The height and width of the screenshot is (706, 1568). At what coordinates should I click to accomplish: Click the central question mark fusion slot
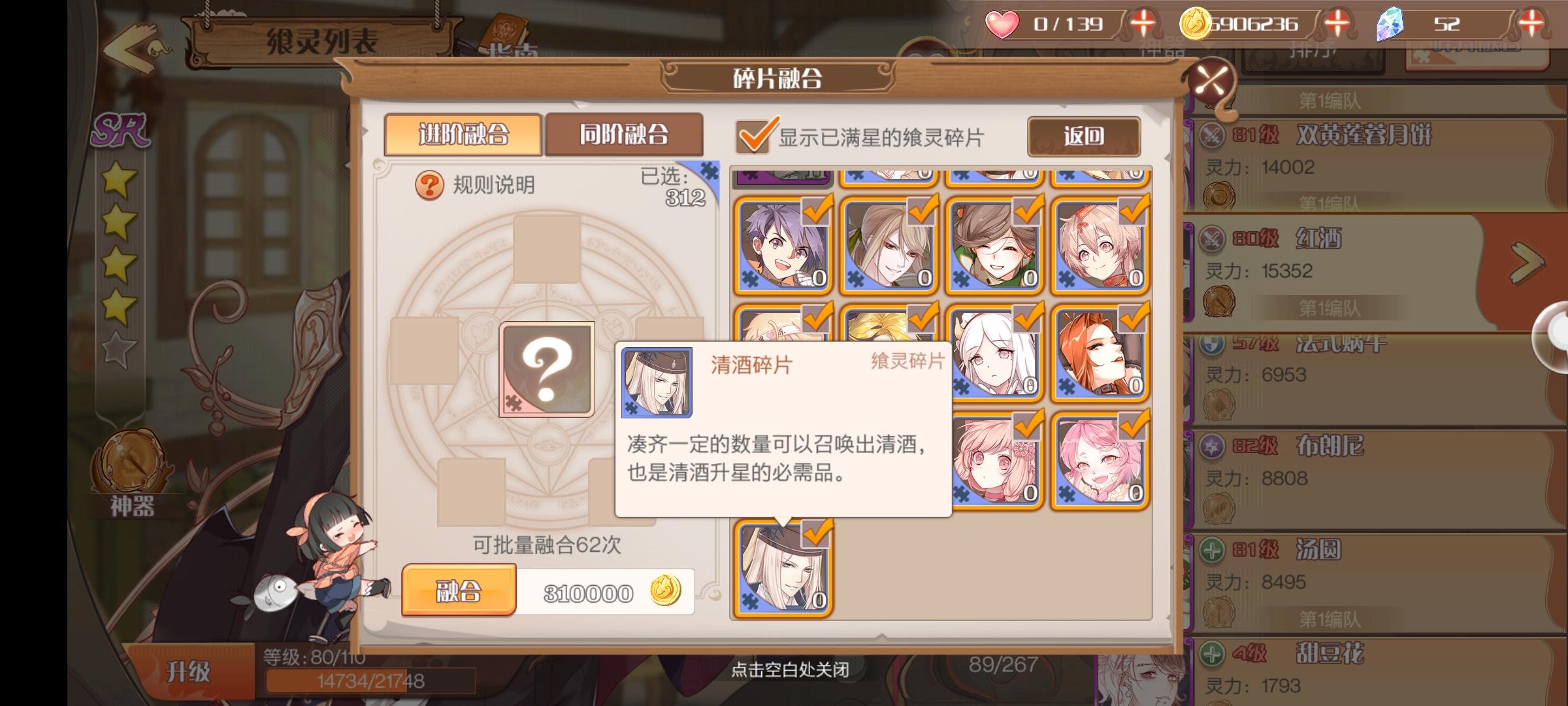tap(547, 369)
